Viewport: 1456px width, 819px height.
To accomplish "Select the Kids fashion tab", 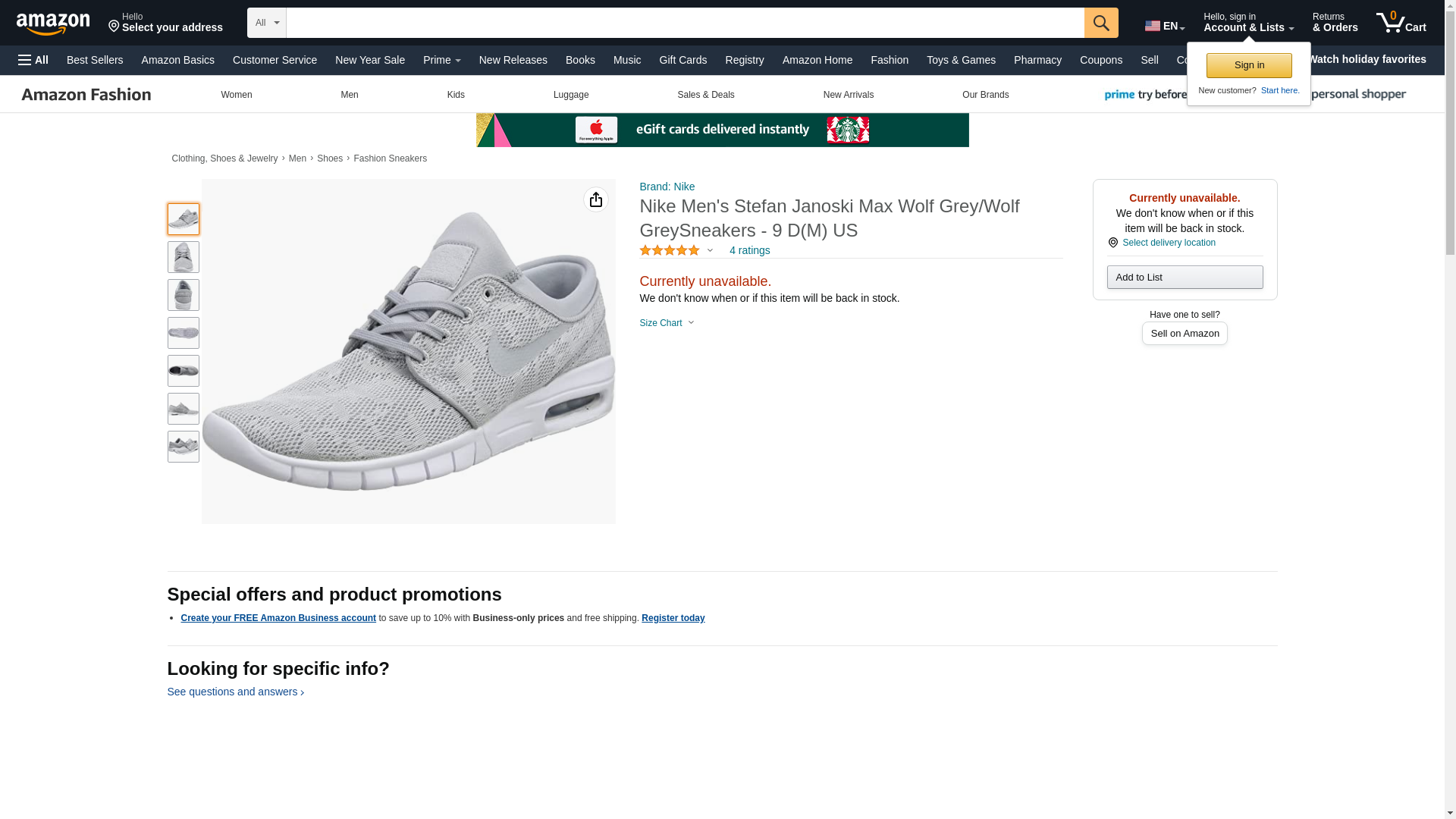I will click(x=456, y=95).
